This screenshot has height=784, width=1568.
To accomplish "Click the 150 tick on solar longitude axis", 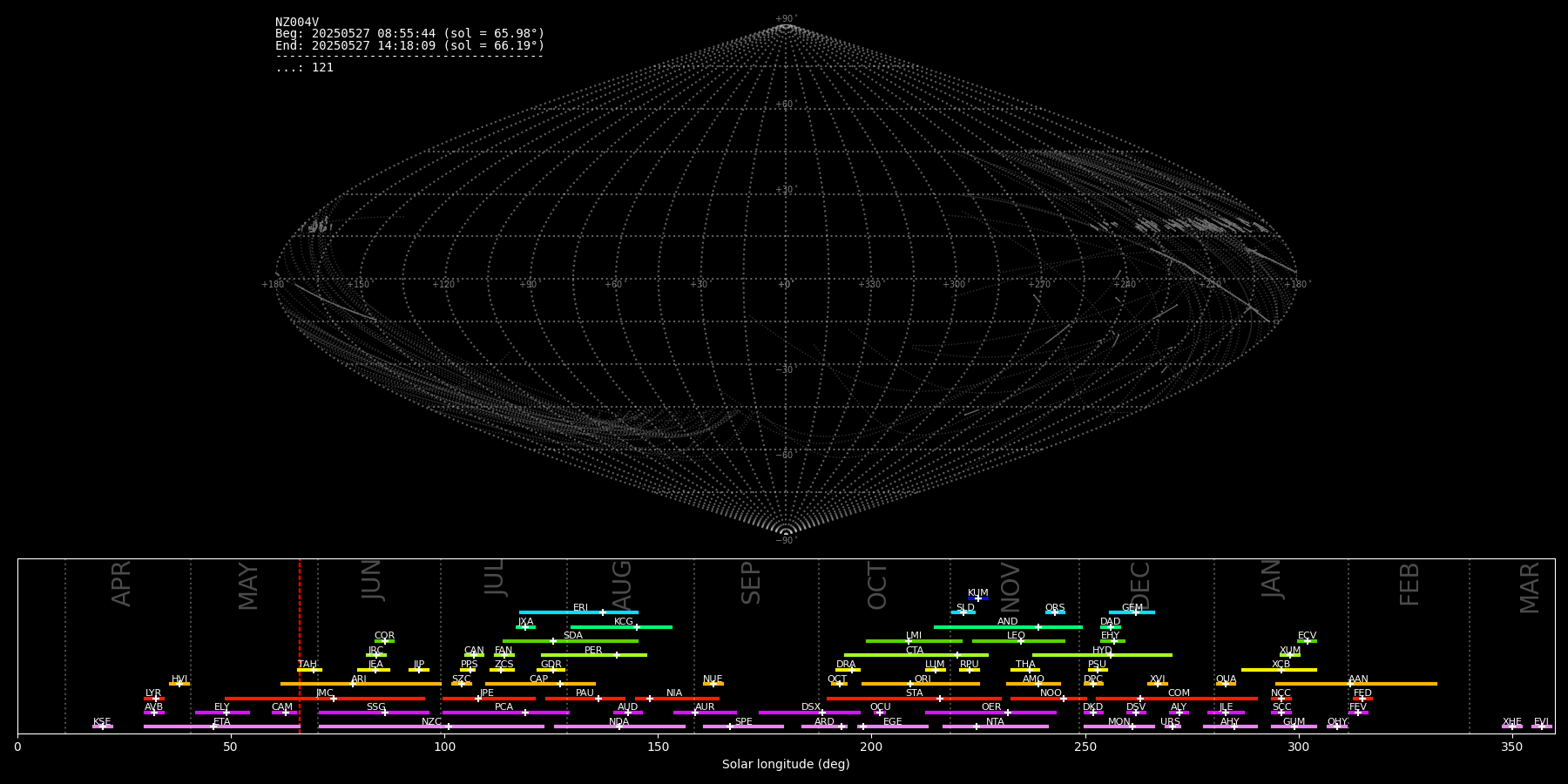I will point(658,747).
